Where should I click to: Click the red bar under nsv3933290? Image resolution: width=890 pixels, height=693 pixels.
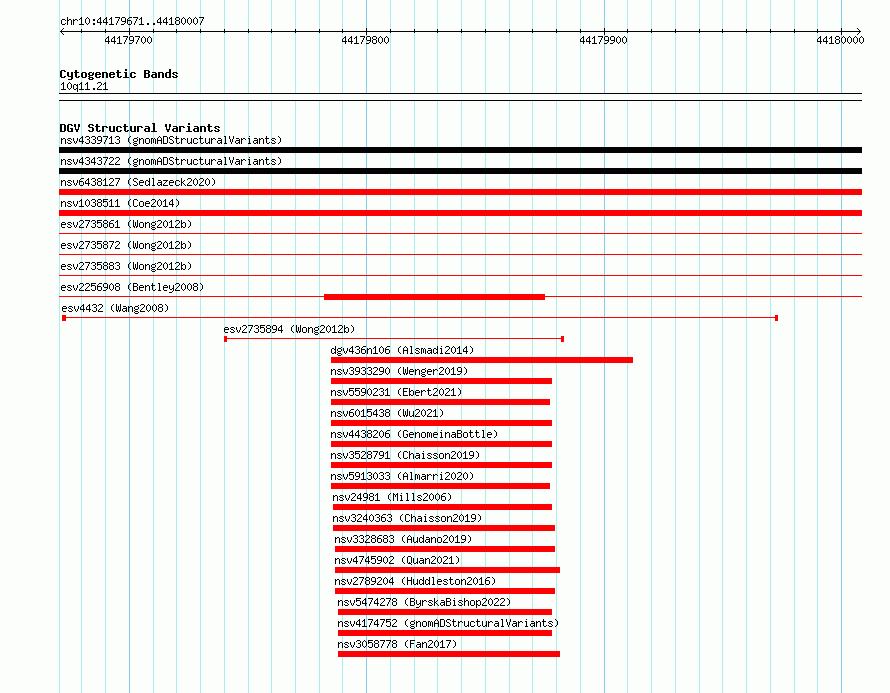click(442, 381)
